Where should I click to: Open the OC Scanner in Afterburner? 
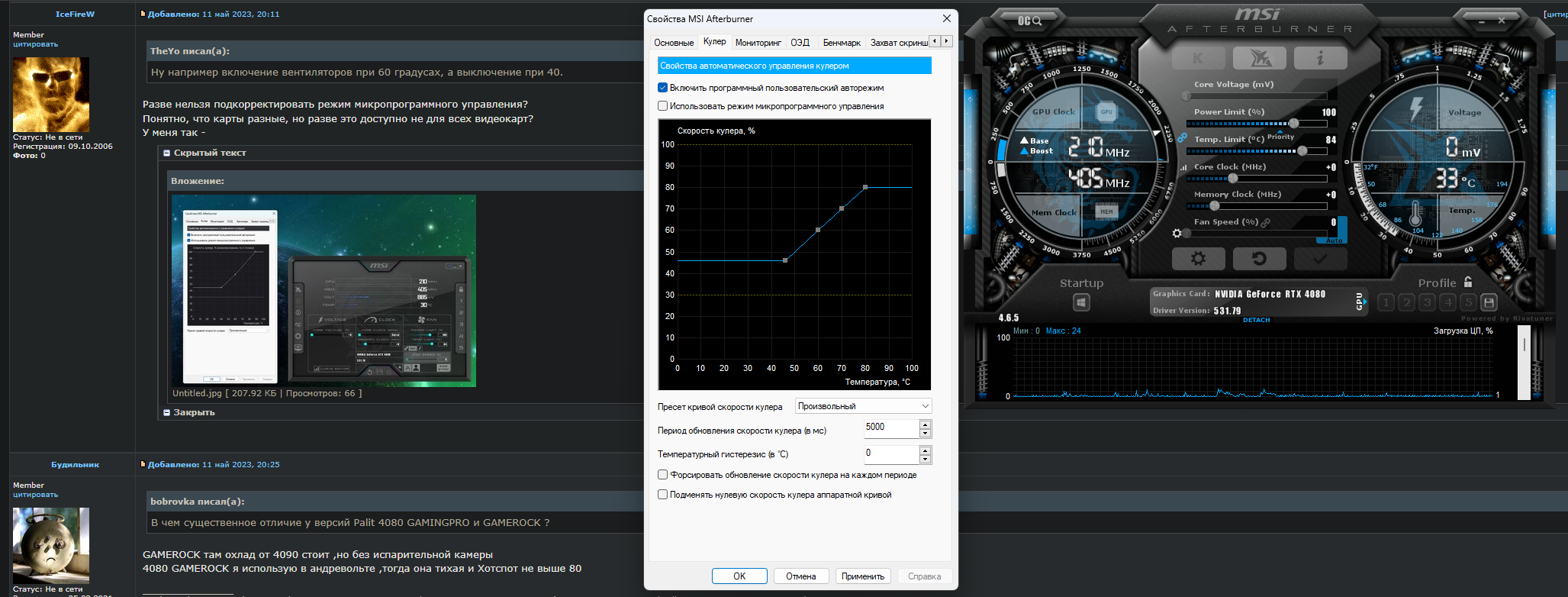click(x=1029, y=21)
